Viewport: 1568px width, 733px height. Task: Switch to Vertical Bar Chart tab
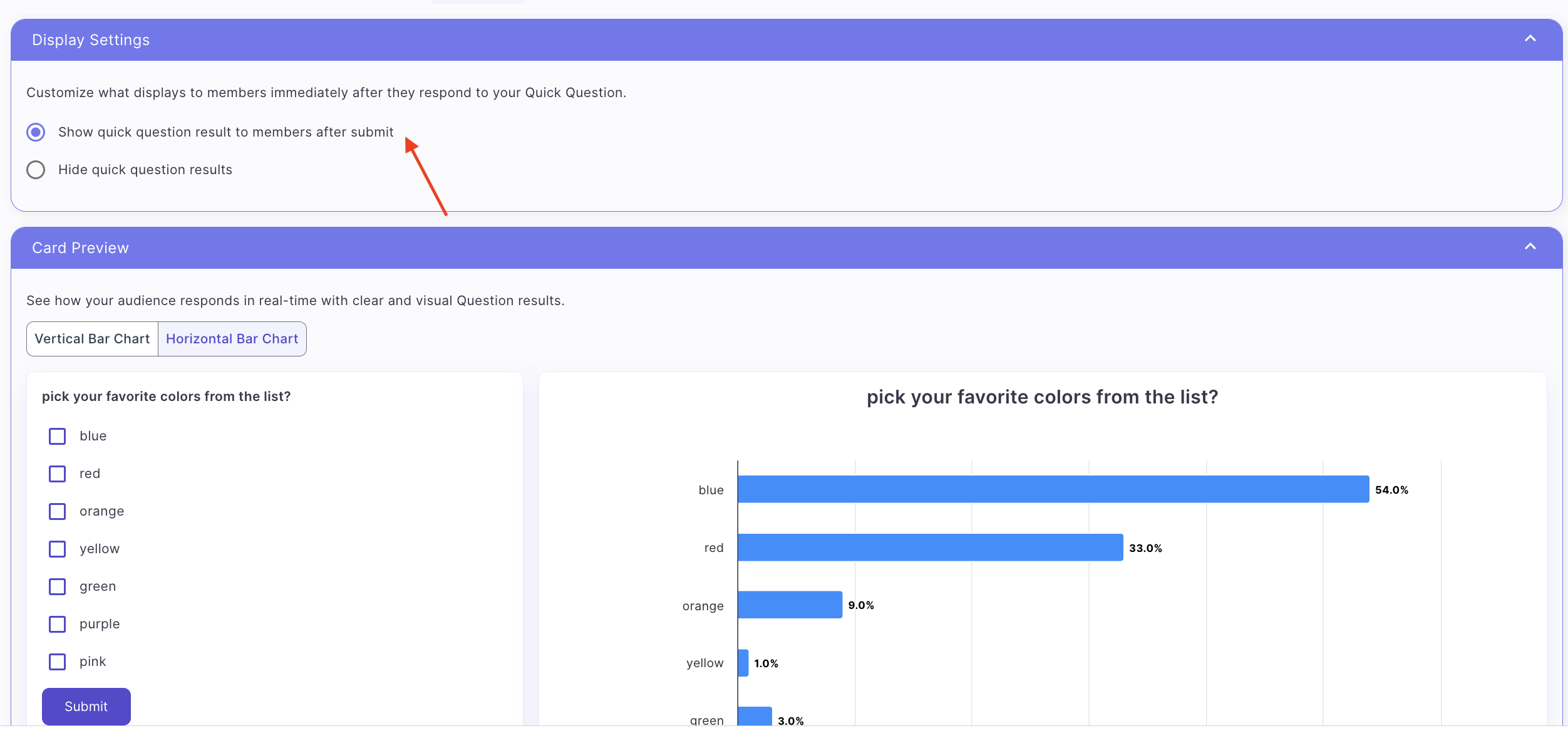pyautogui.click(x=92, y=339)
